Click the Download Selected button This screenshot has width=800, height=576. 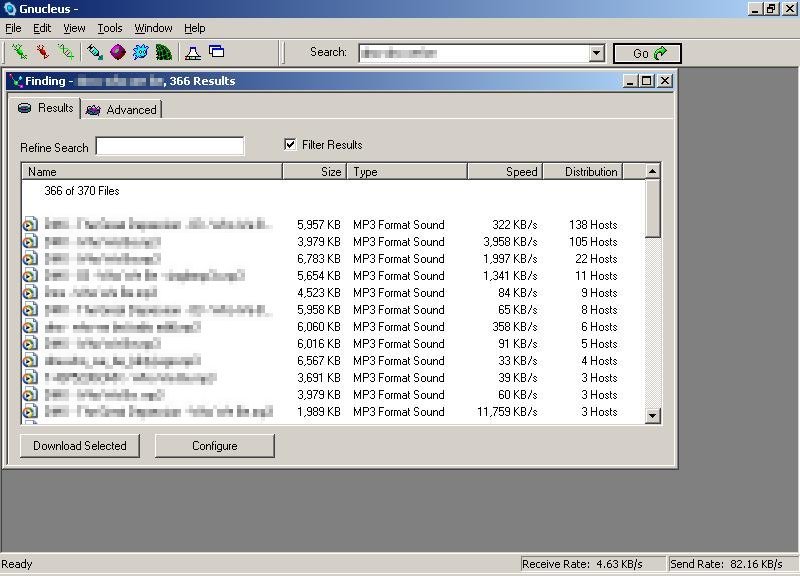tap(80, 446)
